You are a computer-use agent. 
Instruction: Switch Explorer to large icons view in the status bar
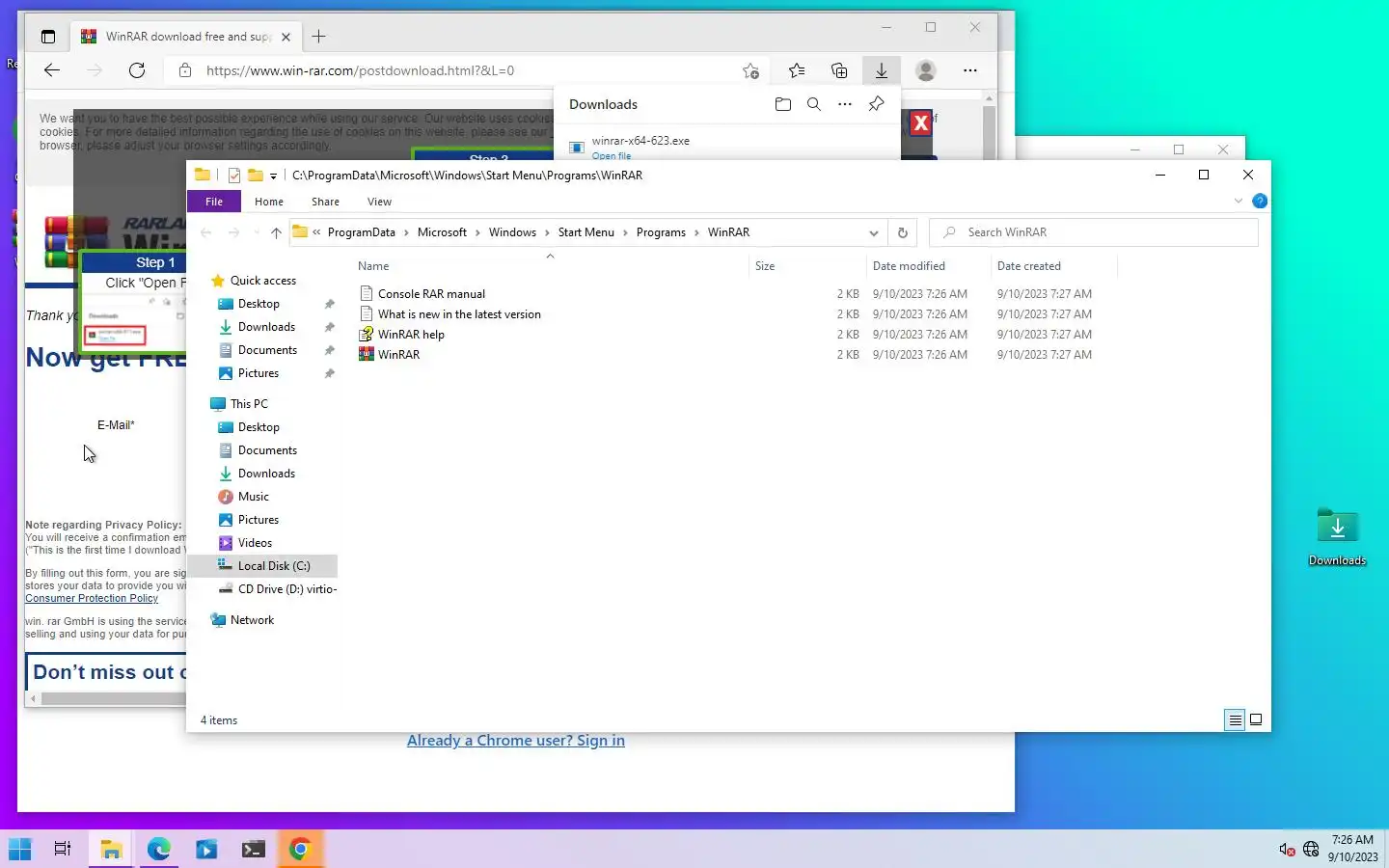click(1256, 719)
